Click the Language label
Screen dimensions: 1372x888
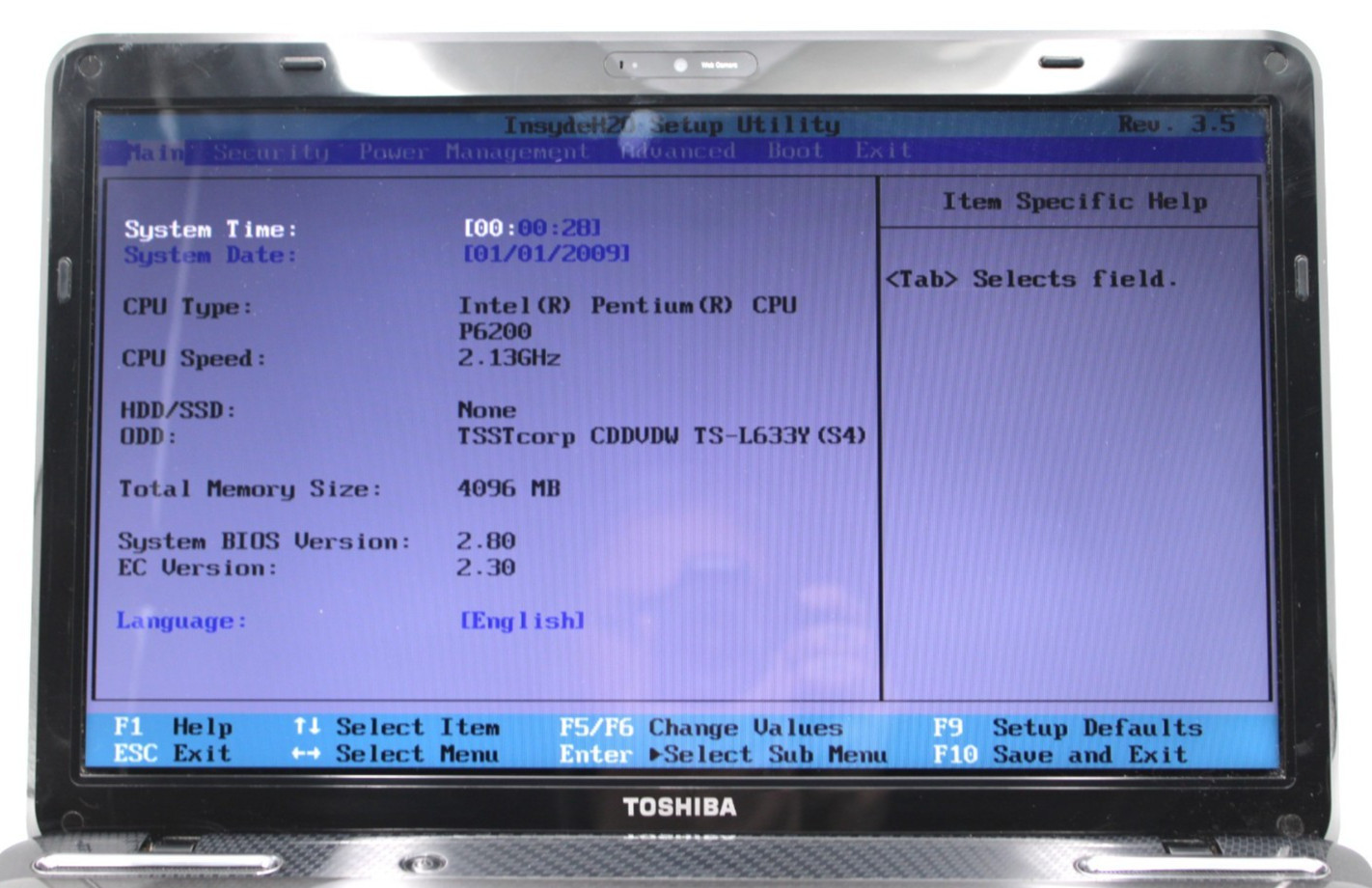click(181, 621)
